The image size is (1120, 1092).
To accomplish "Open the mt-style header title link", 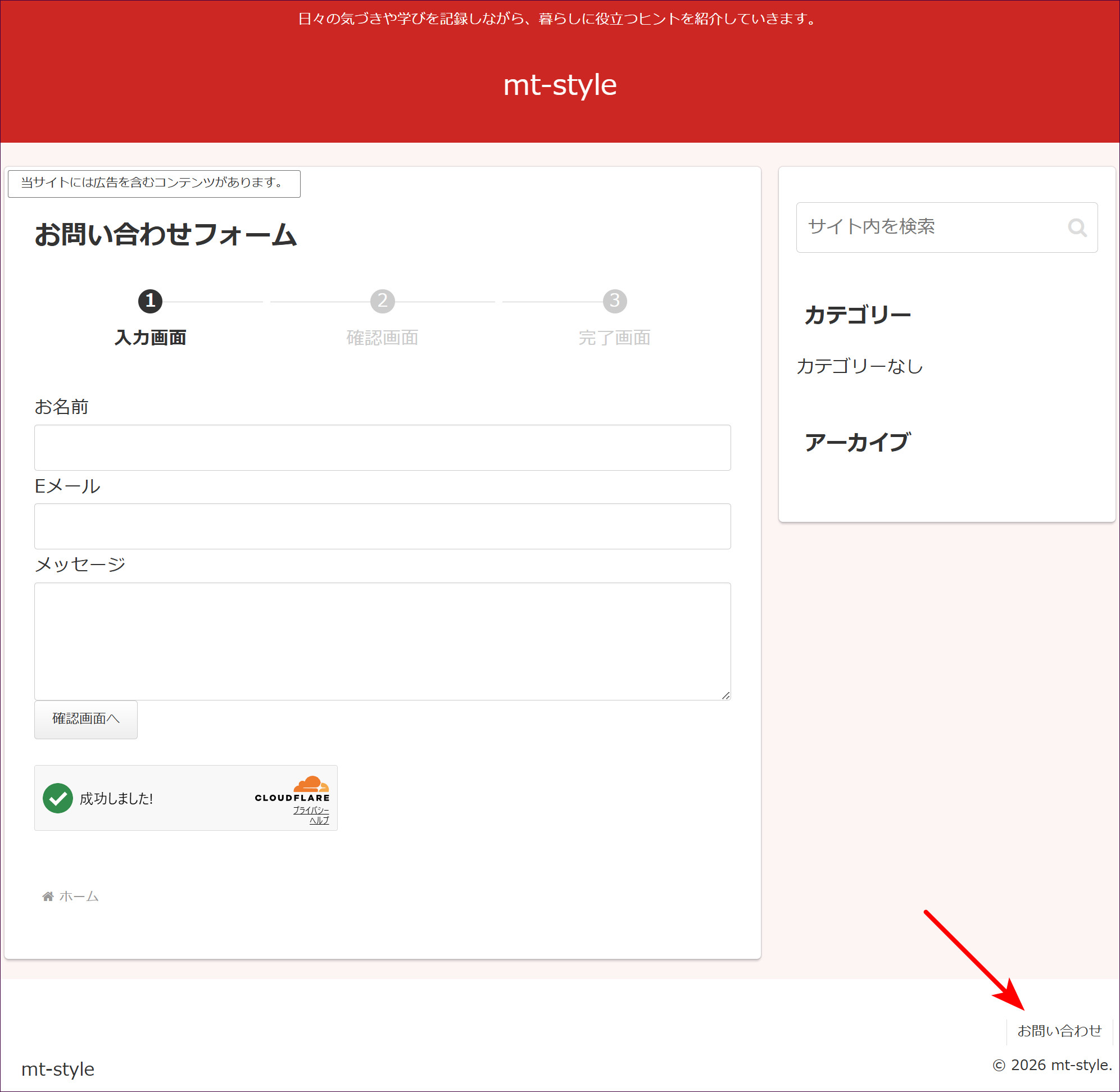I will pos(560,85).
